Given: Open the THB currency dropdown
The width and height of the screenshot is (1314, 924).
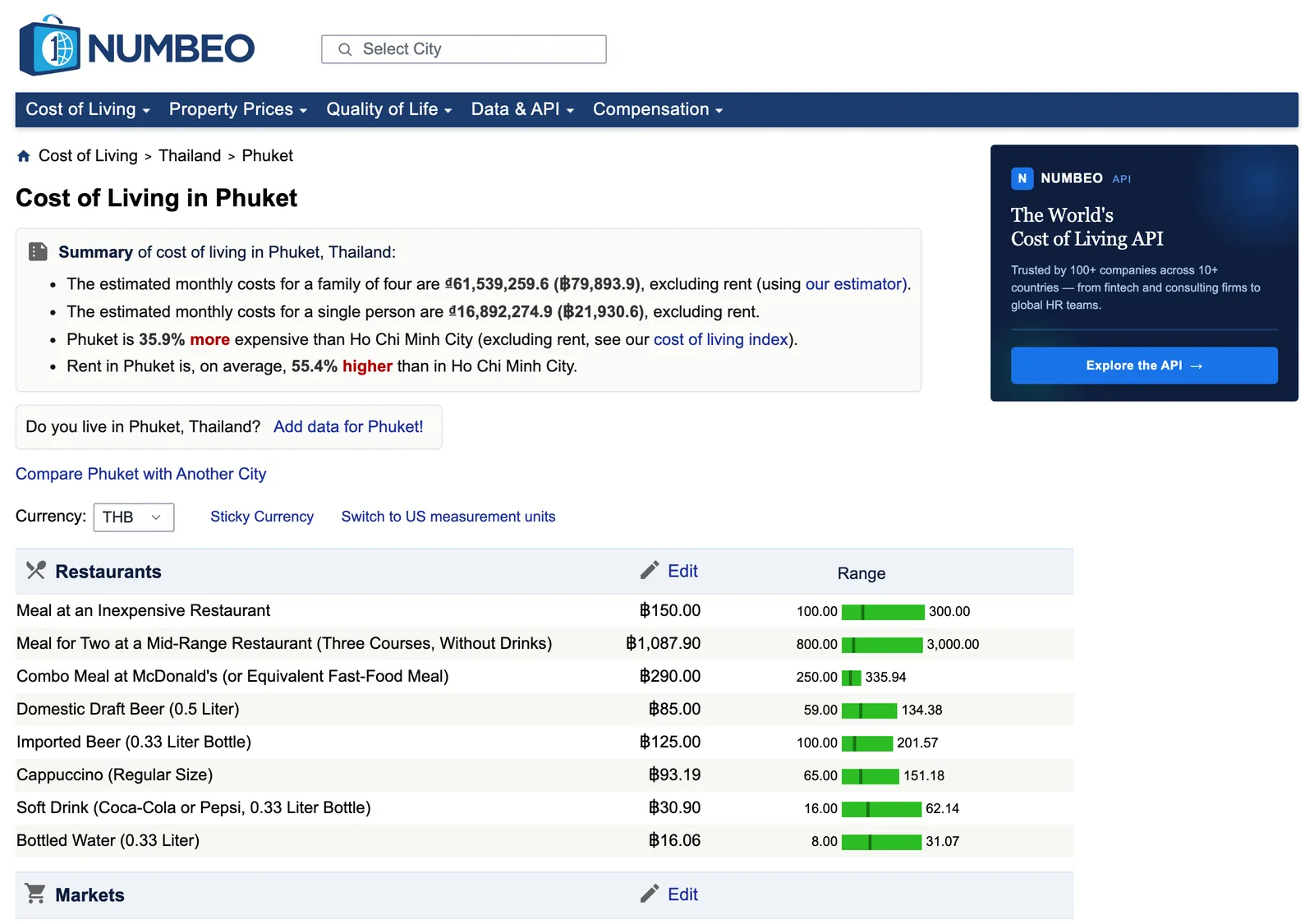Looking at the screenshot, I should [134, 517].
